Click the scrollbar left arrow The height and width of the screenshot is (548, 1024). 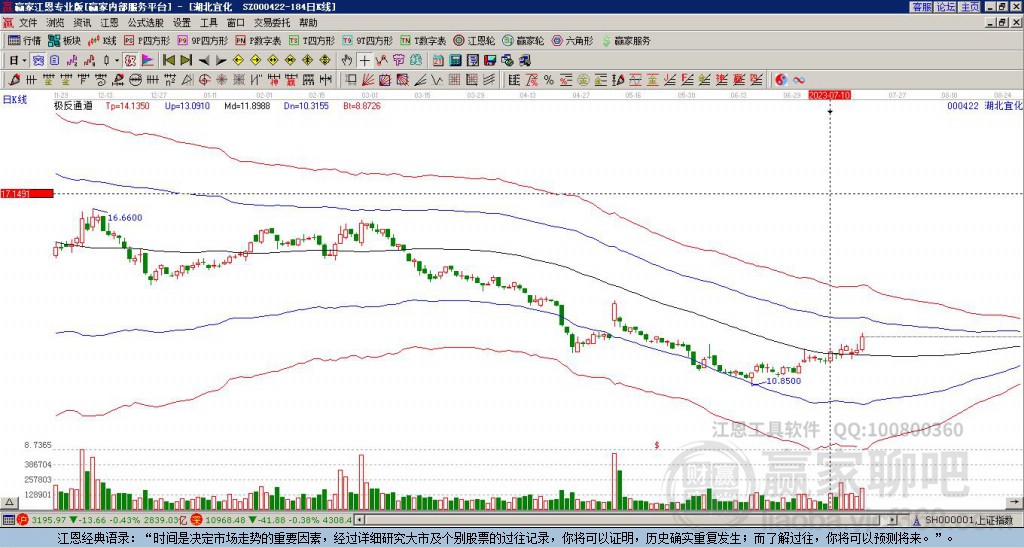click(359, 520)
